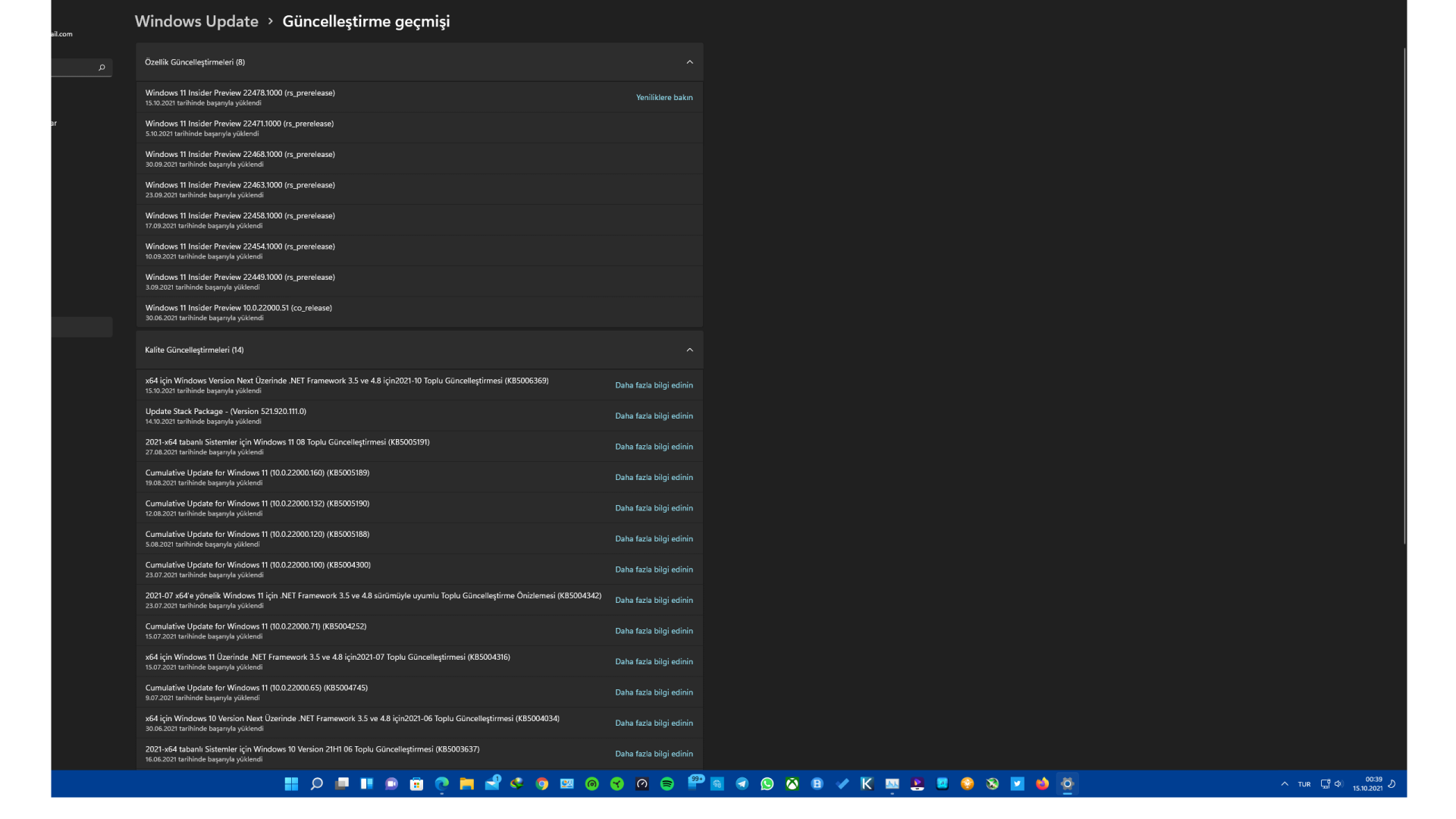Click the settings page vertical scrollbar
The image size is (1456, 819).
[x=1404, y=296]
